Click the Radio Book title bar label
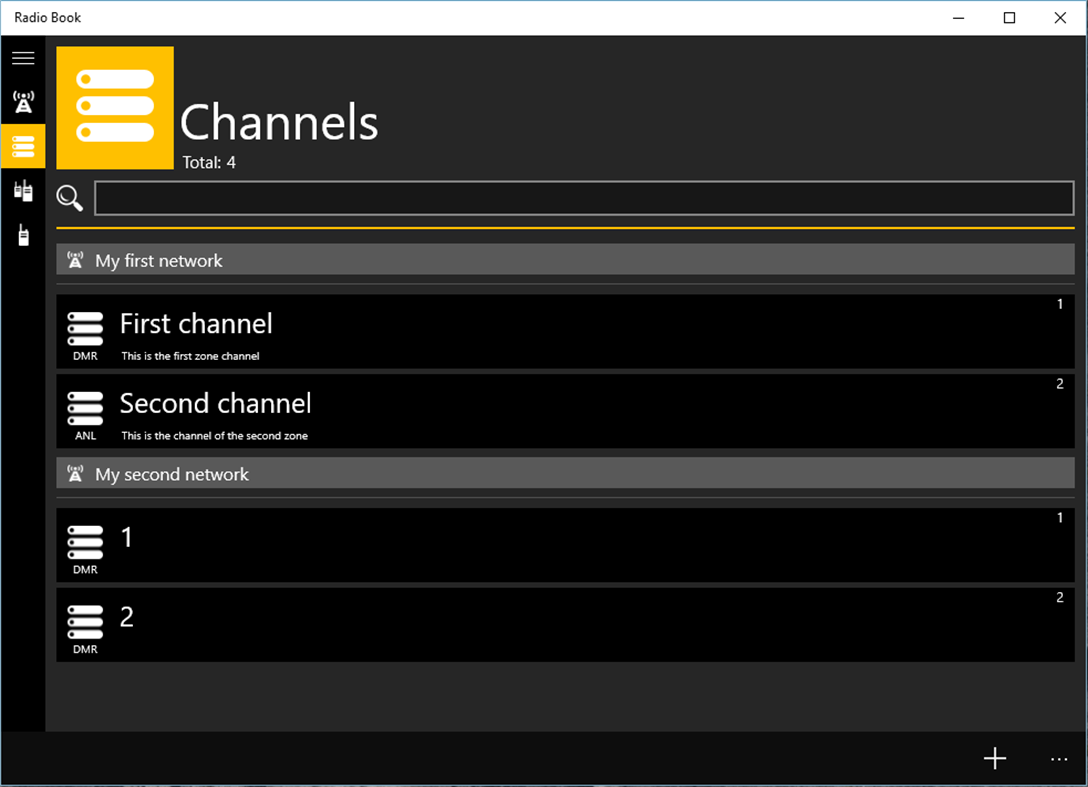This screenshot has height=787, width=1088. pos(47,17)
